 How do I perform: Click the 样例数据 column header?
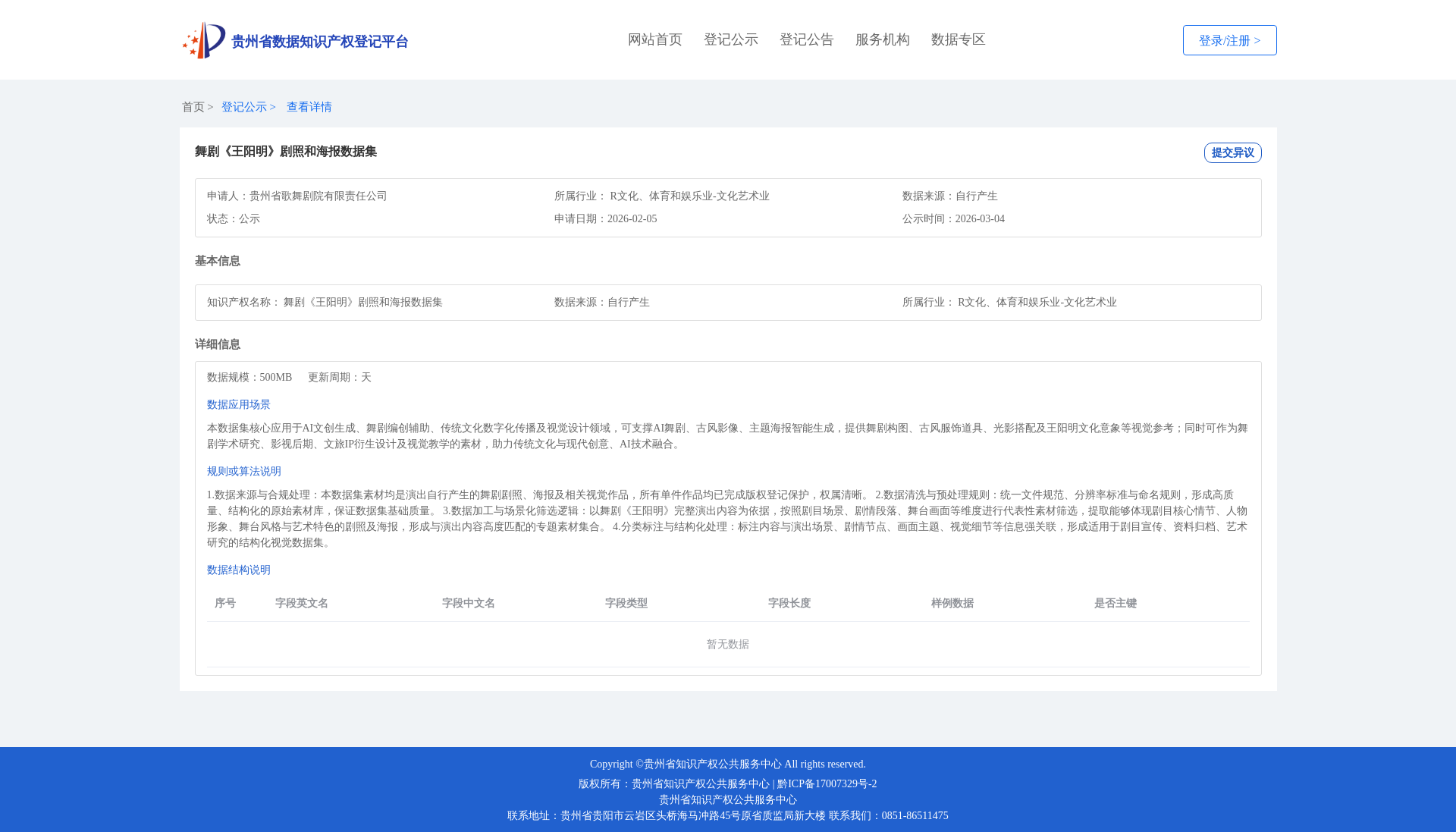[x=952, y=603]
